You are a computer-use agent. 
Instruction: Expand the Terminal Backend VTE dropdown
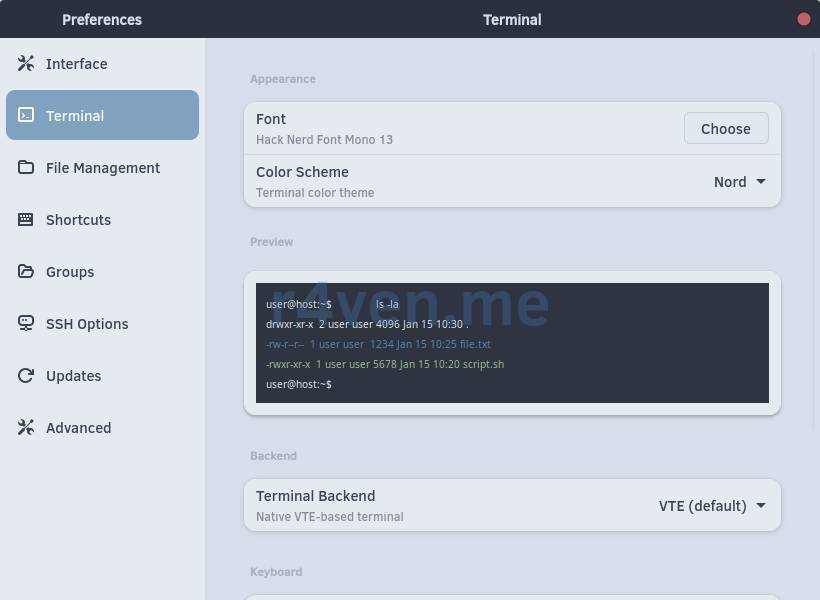click(x=711, y=506)
